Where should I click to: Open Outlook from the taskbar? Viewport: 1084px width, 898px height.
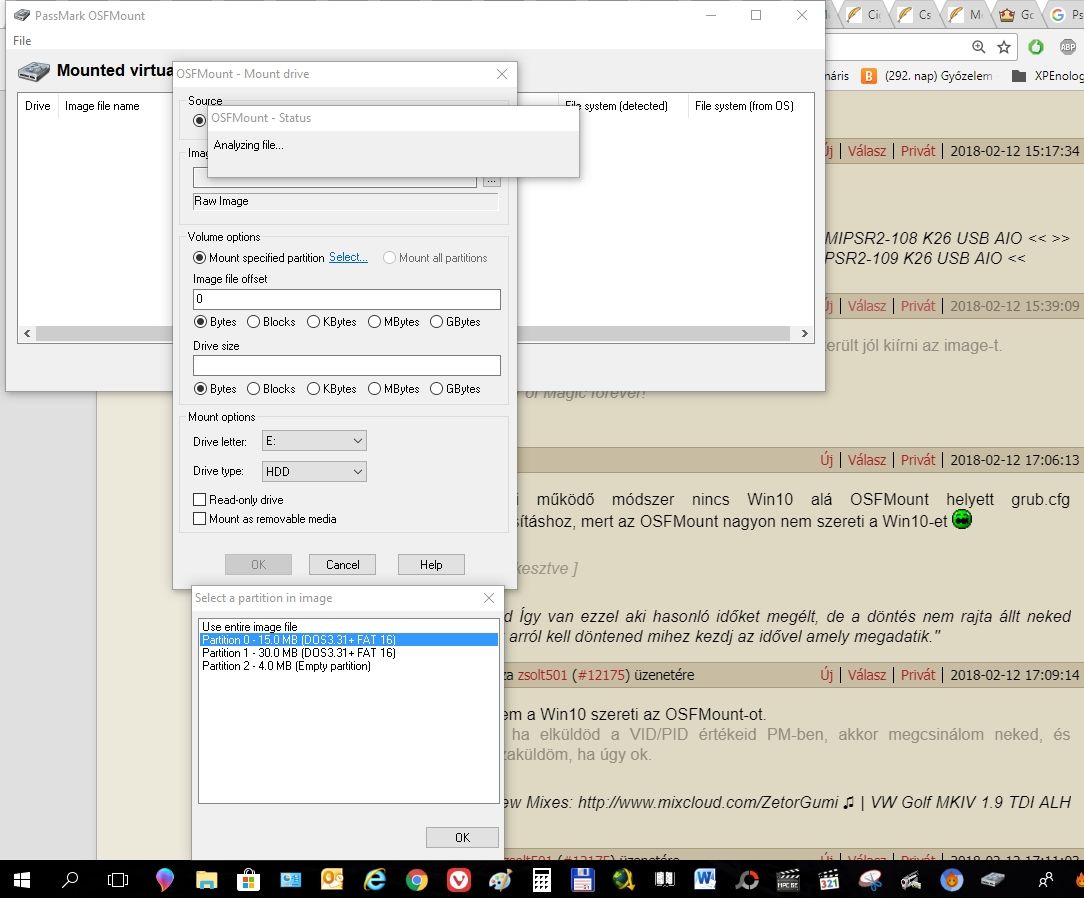tap(333, 879)
